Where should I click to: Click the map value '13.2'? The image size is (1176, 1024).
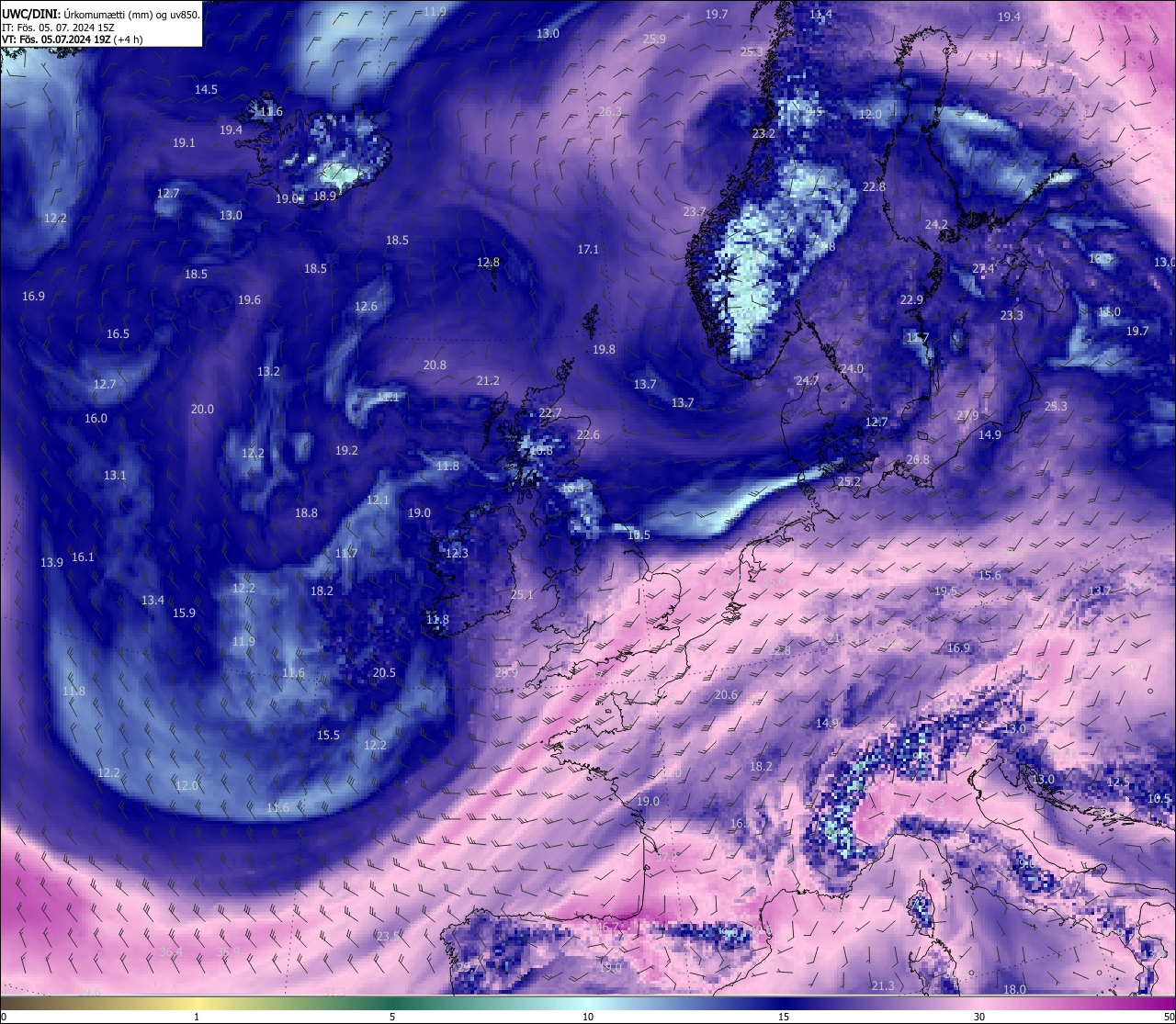(268, 372)
